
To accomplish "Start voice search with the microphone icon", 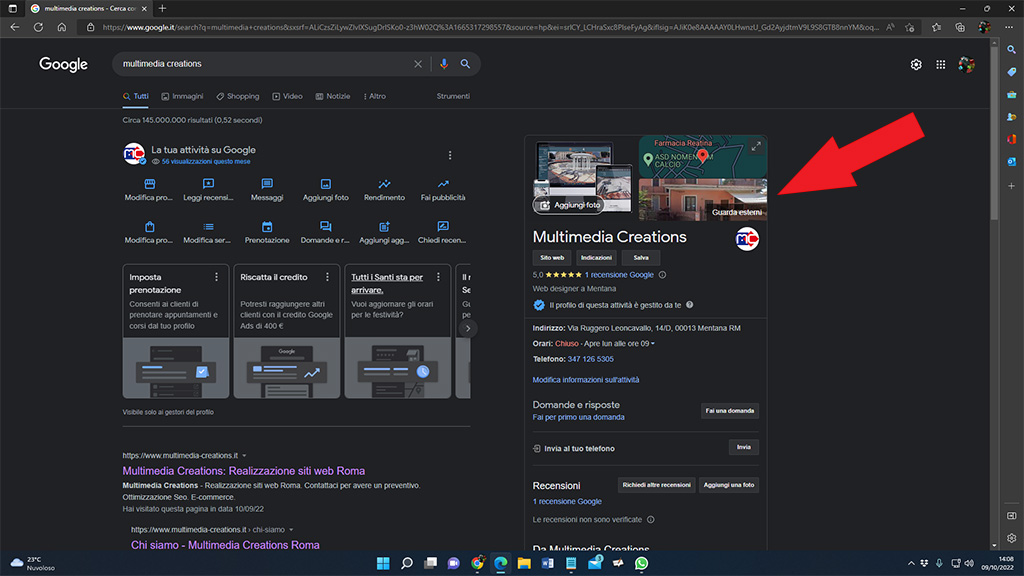I will [444, 64].
